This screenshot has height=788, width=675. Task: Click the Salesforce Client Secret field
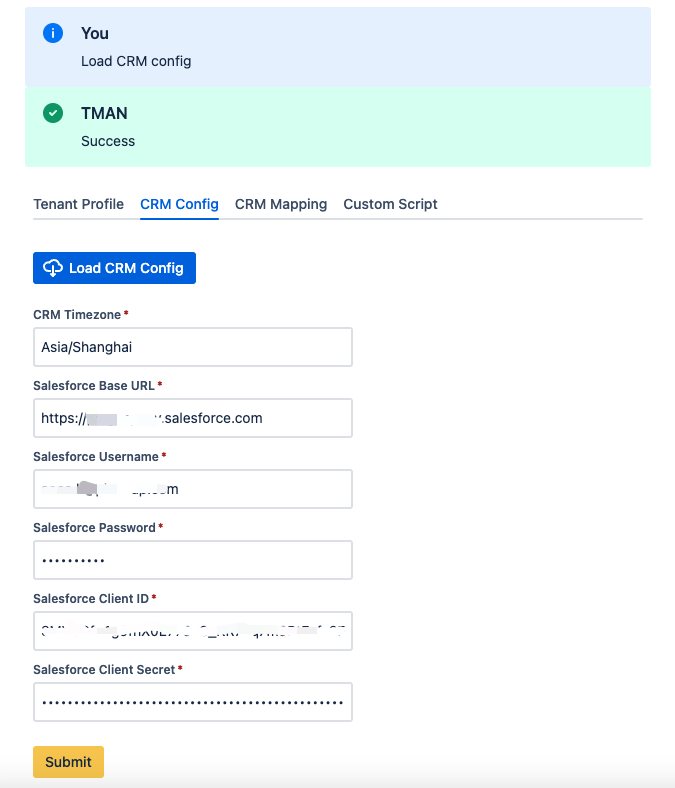click(193, 702)
